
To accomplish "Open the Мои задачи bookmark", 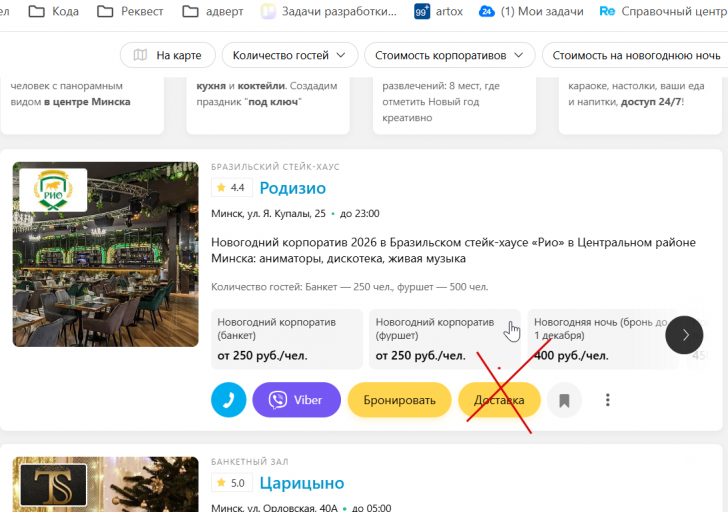I will pos(531,11).
